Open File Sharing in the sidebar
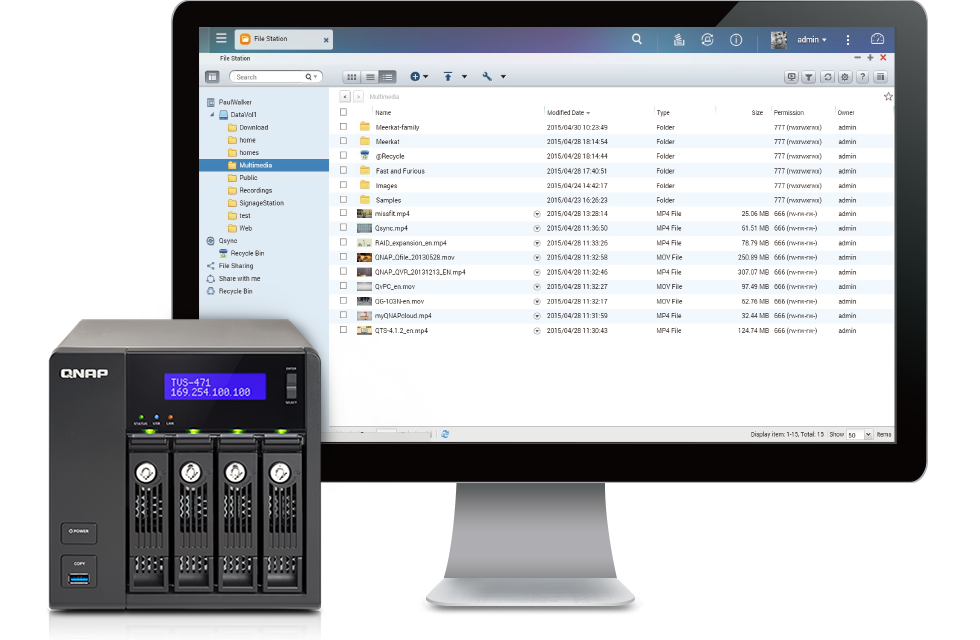 236,266
